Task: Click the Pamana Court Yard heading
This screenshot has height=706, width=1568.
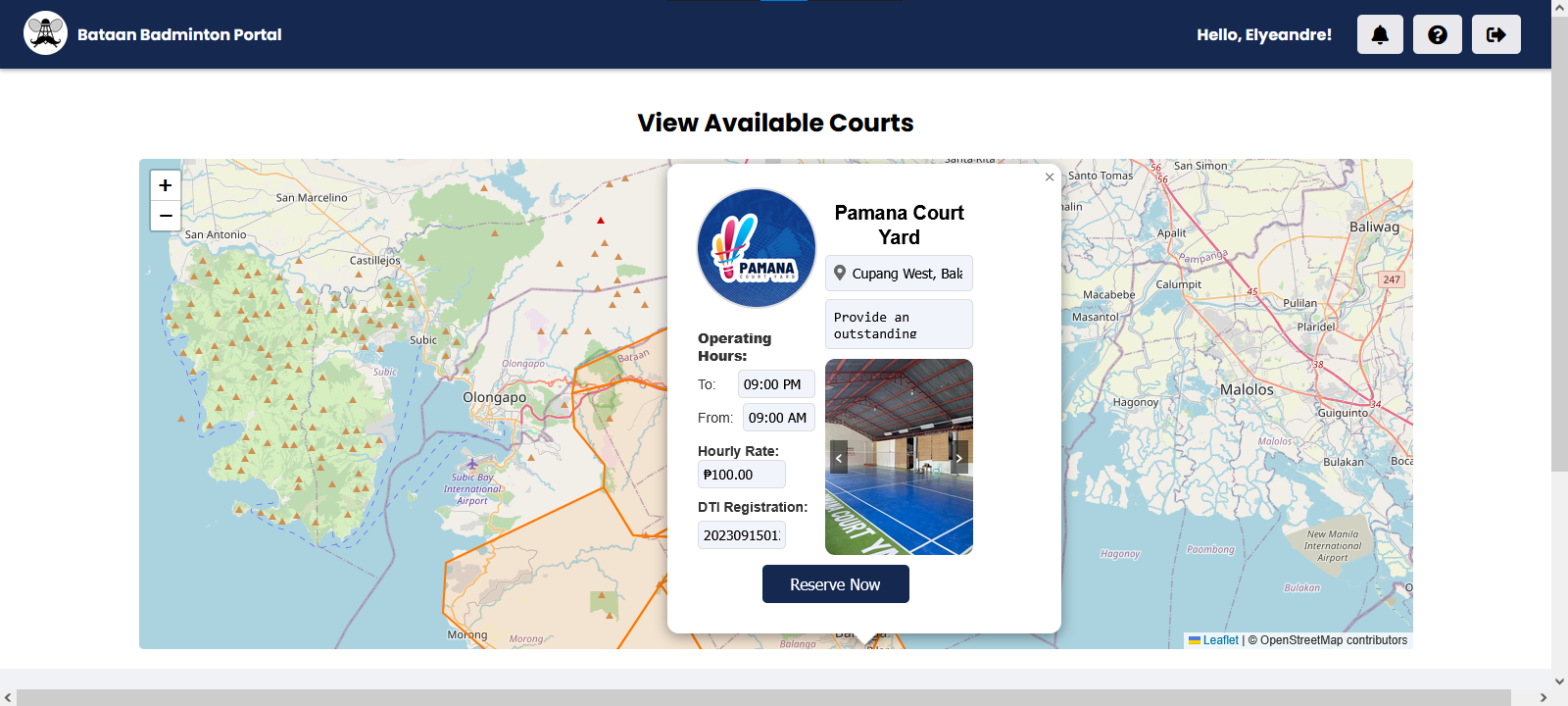Action: click(x=900, y=225)
